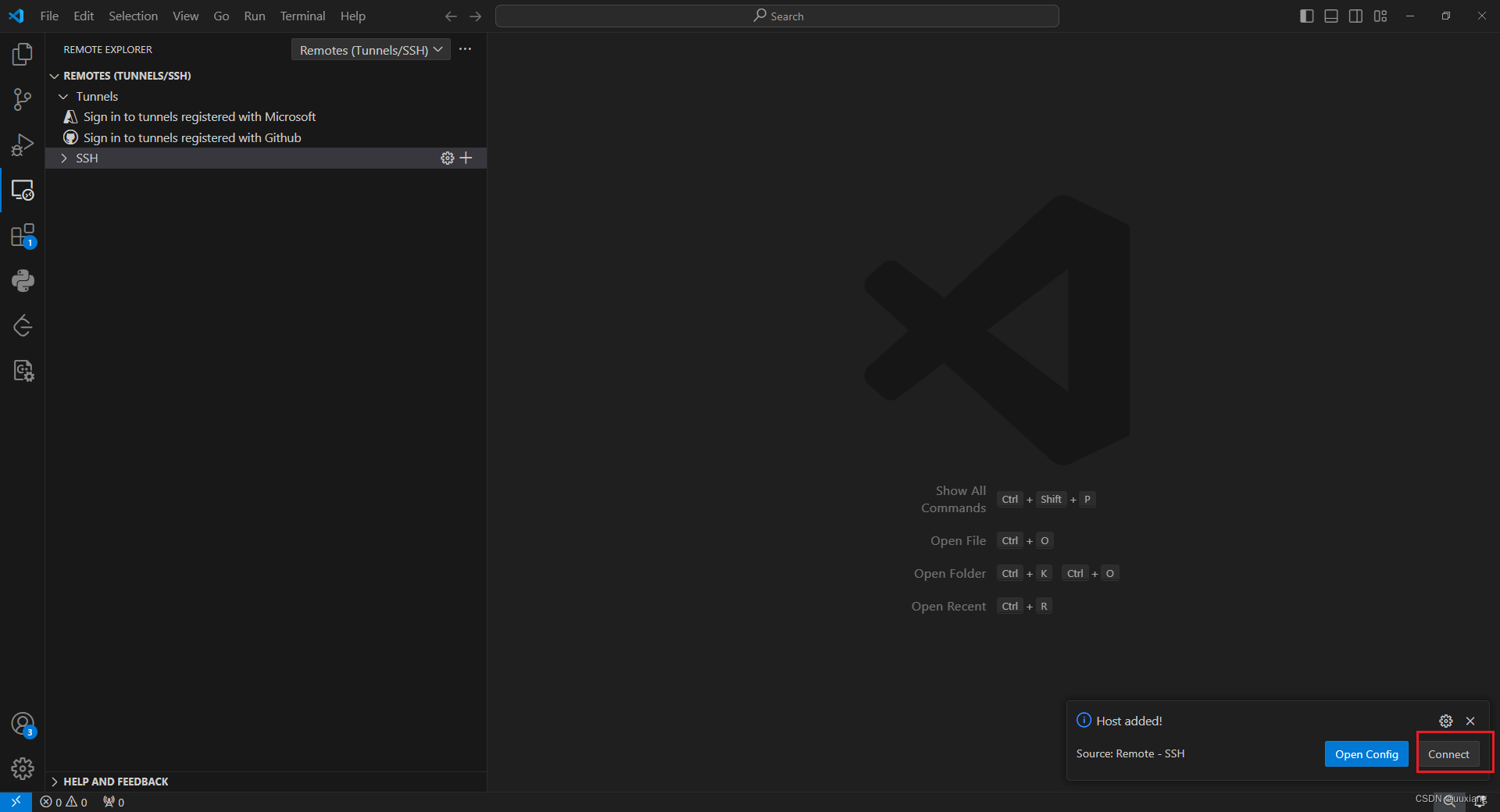This screenshot has height=812, width=1500.
Task: Click the remote indicator in status bar
Action: coord(15,802)
